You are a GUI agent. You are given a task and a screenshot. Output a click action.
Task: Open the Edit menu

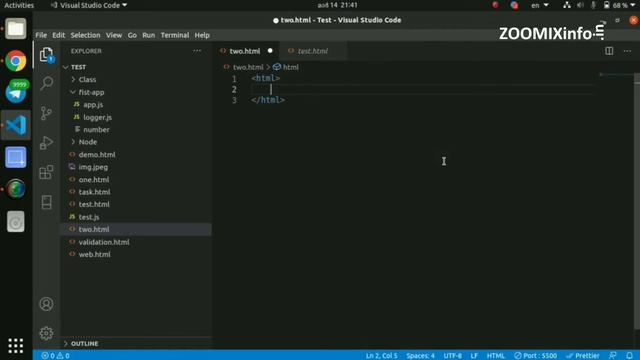pyautogui.click(x=58, y=35)
